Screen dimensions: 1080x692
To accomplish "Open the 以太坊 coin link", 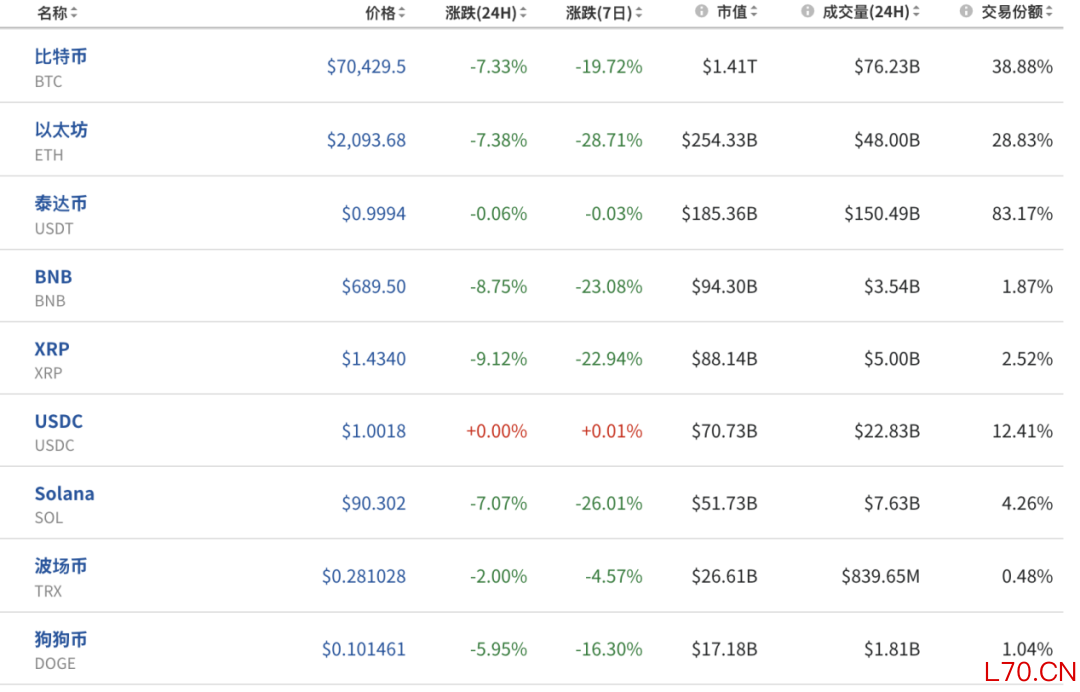I will [61, 130].
